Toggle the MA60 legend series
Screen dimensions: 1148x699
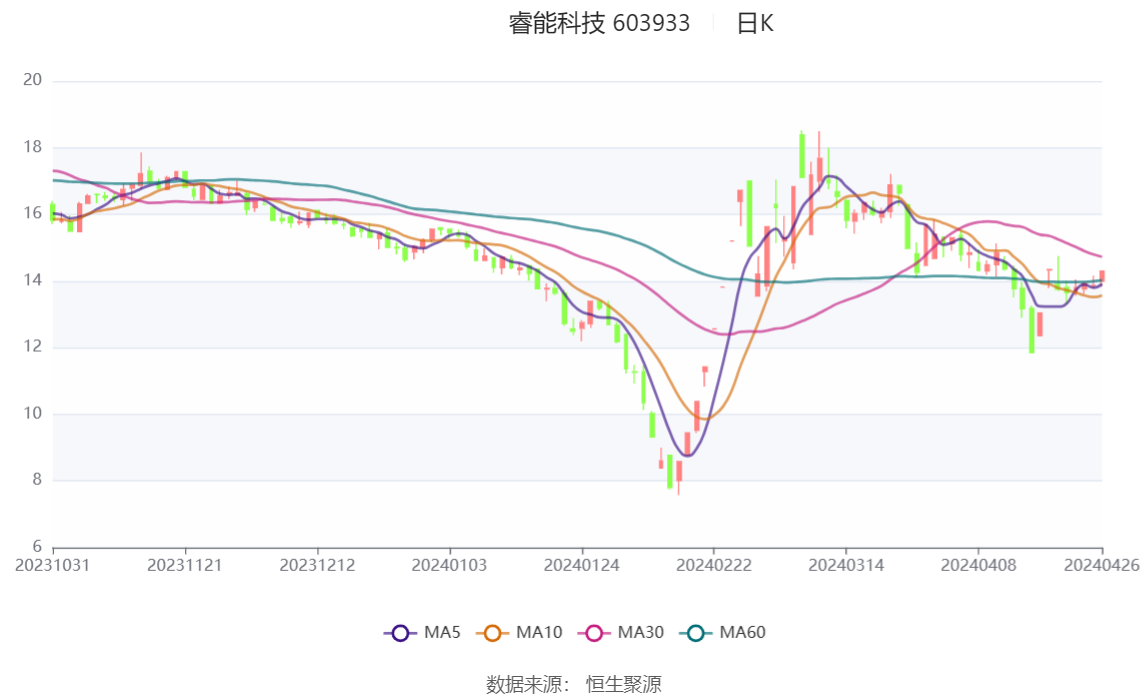pyautogui.click(x=723, y=632)
